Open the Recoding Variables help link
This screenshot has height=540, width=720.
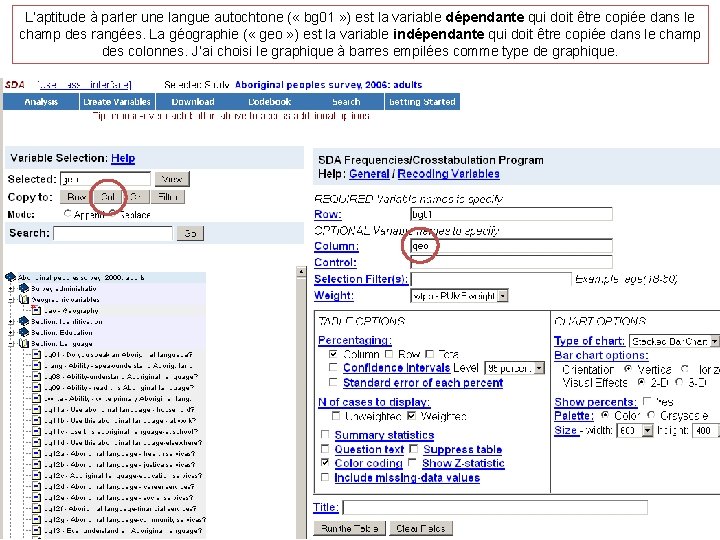coord(449,174)
